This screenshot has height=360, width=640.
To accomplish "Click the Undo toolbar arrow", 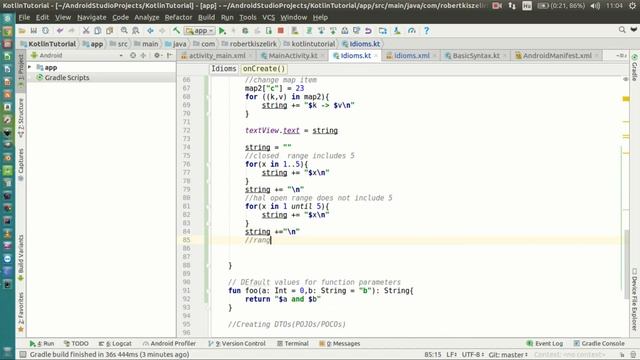I will (x=60, y=31).
